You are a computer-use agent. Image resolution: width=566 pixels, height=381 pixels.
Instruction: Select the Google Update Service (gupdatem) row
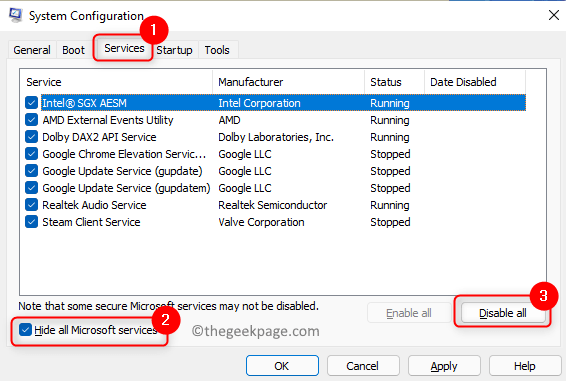tap(276, 188)
